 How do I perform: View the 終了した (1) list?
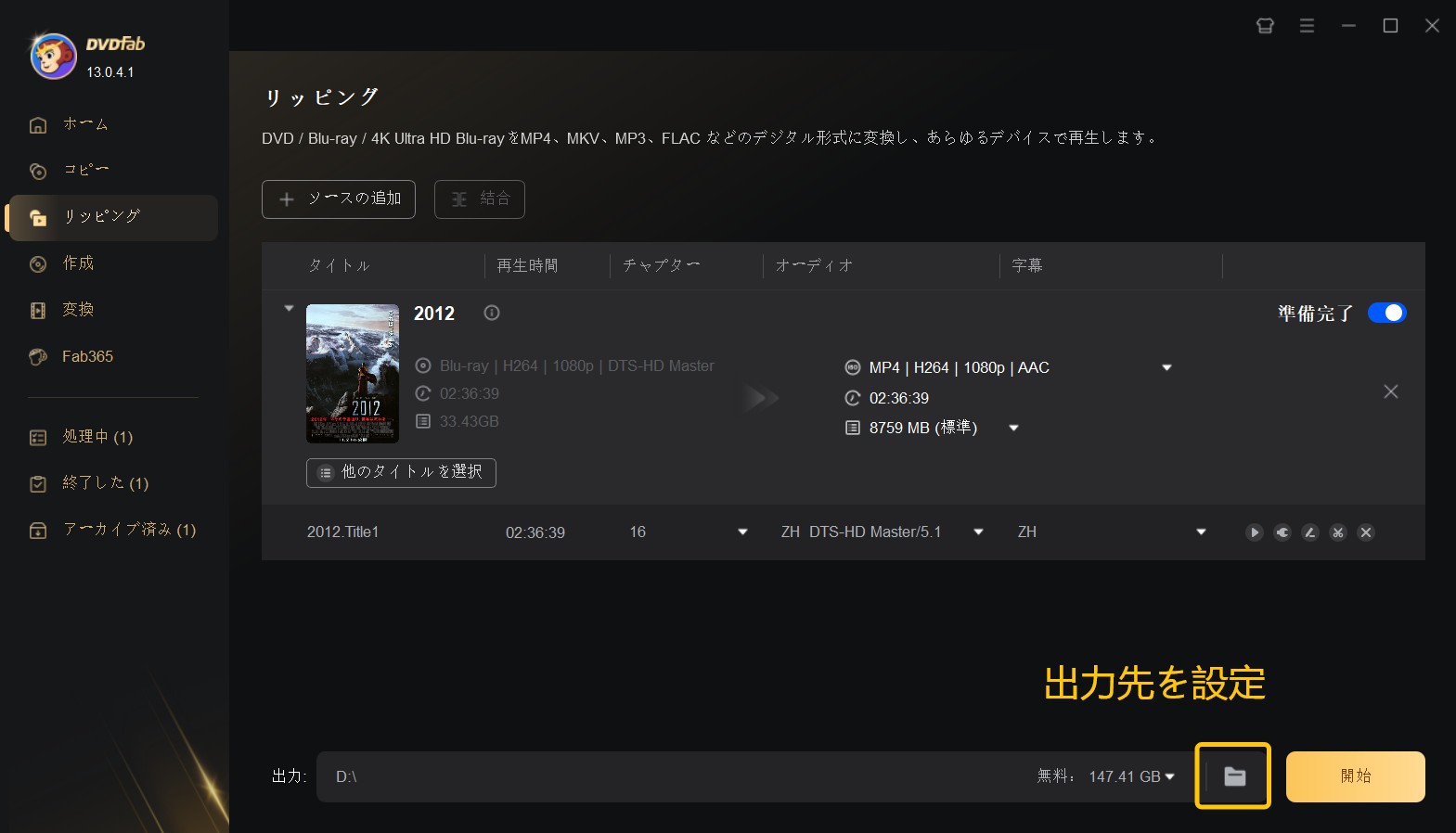(113, 483)
